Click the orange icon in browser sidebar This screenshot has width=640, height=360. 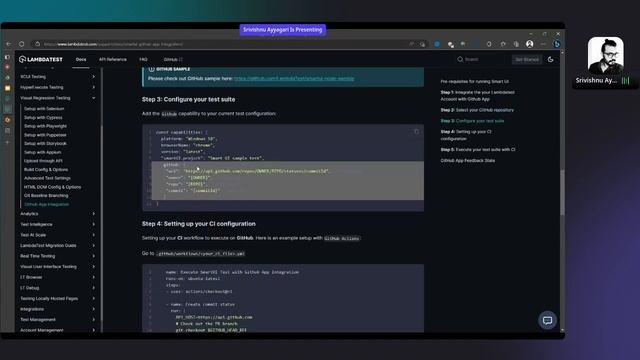click(x=7, y=120)
